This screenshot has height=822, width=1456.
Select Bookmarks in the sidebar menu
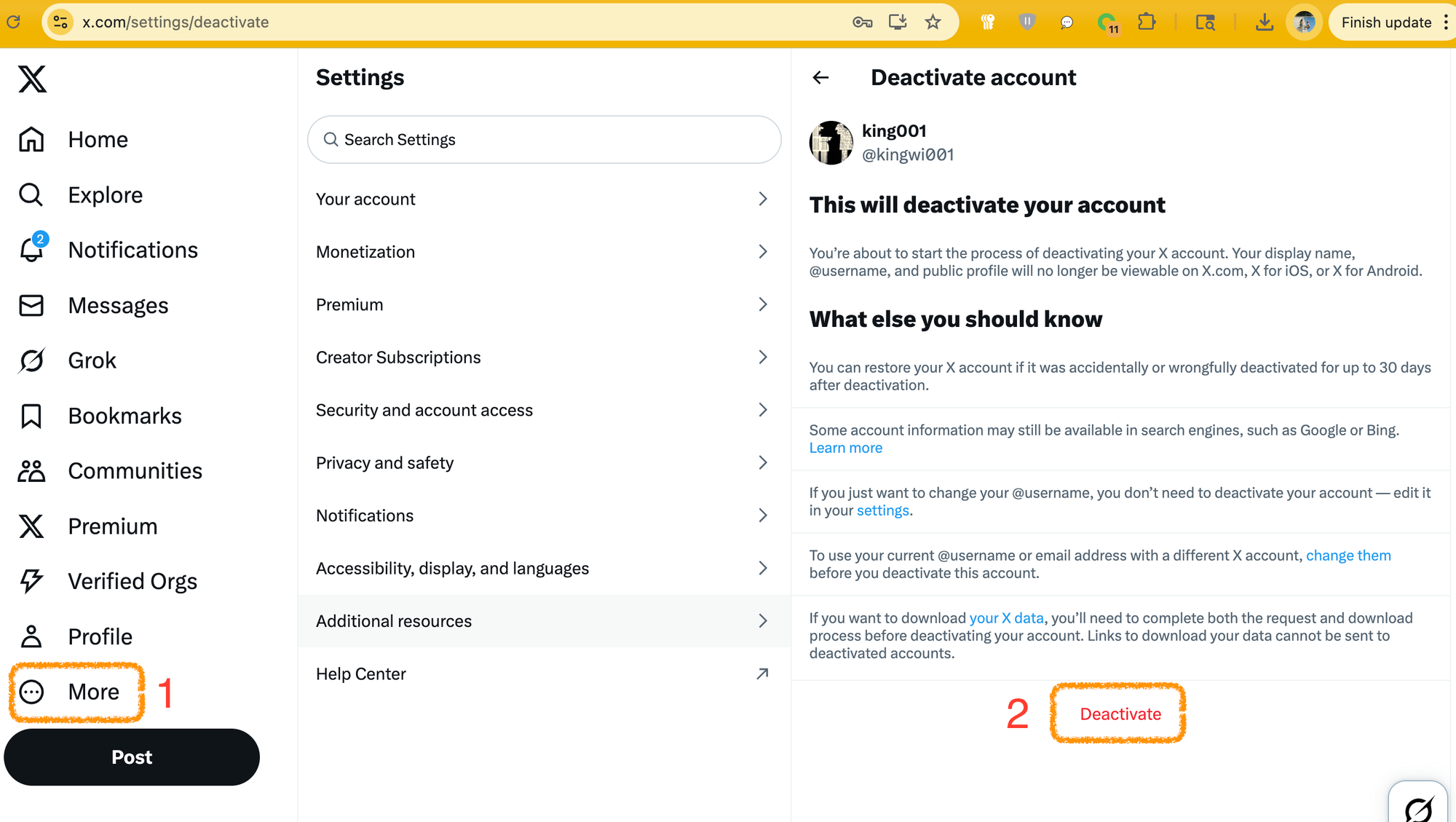point(124,416)
